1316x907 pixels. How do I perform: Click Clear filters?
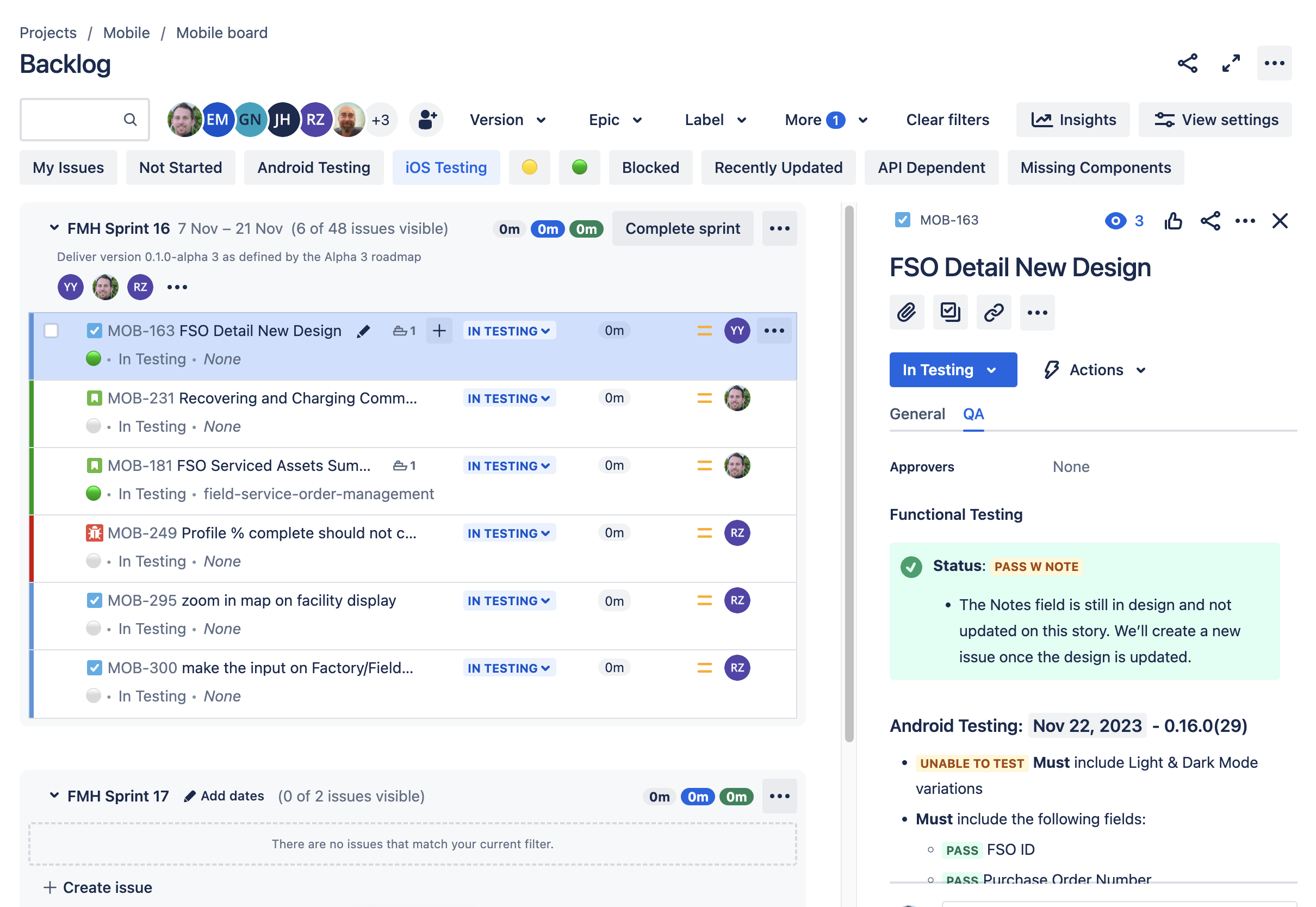click(947, 120)
